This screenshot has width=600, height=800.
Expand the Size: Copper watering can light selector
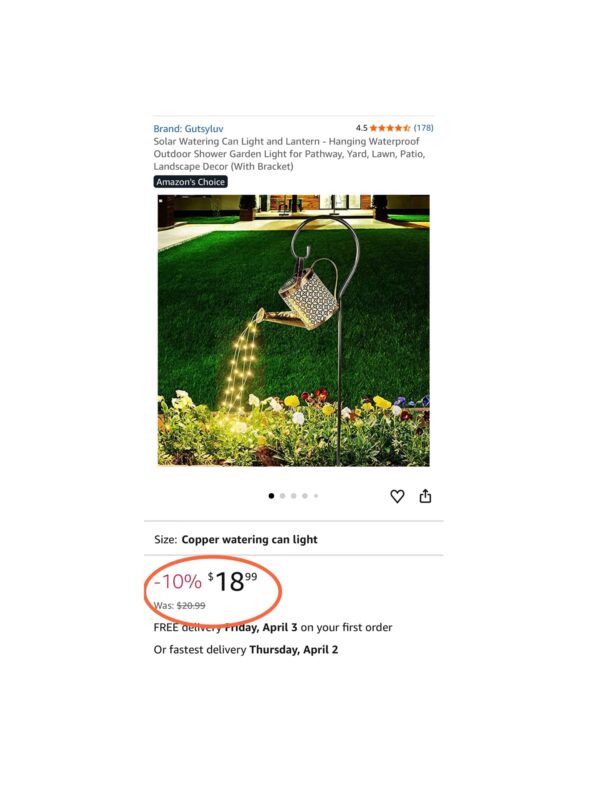293,539
